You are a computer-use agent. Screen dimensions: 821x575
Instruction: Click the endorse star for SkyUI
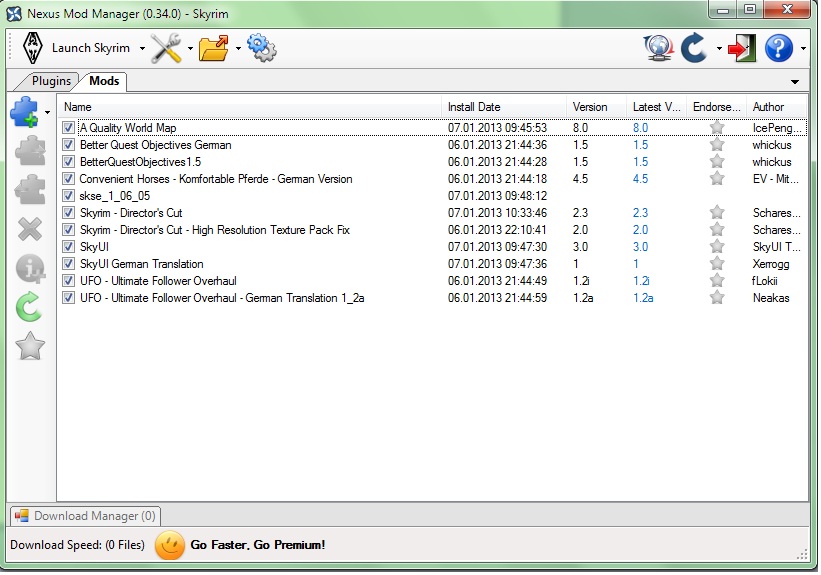point(716,247)
